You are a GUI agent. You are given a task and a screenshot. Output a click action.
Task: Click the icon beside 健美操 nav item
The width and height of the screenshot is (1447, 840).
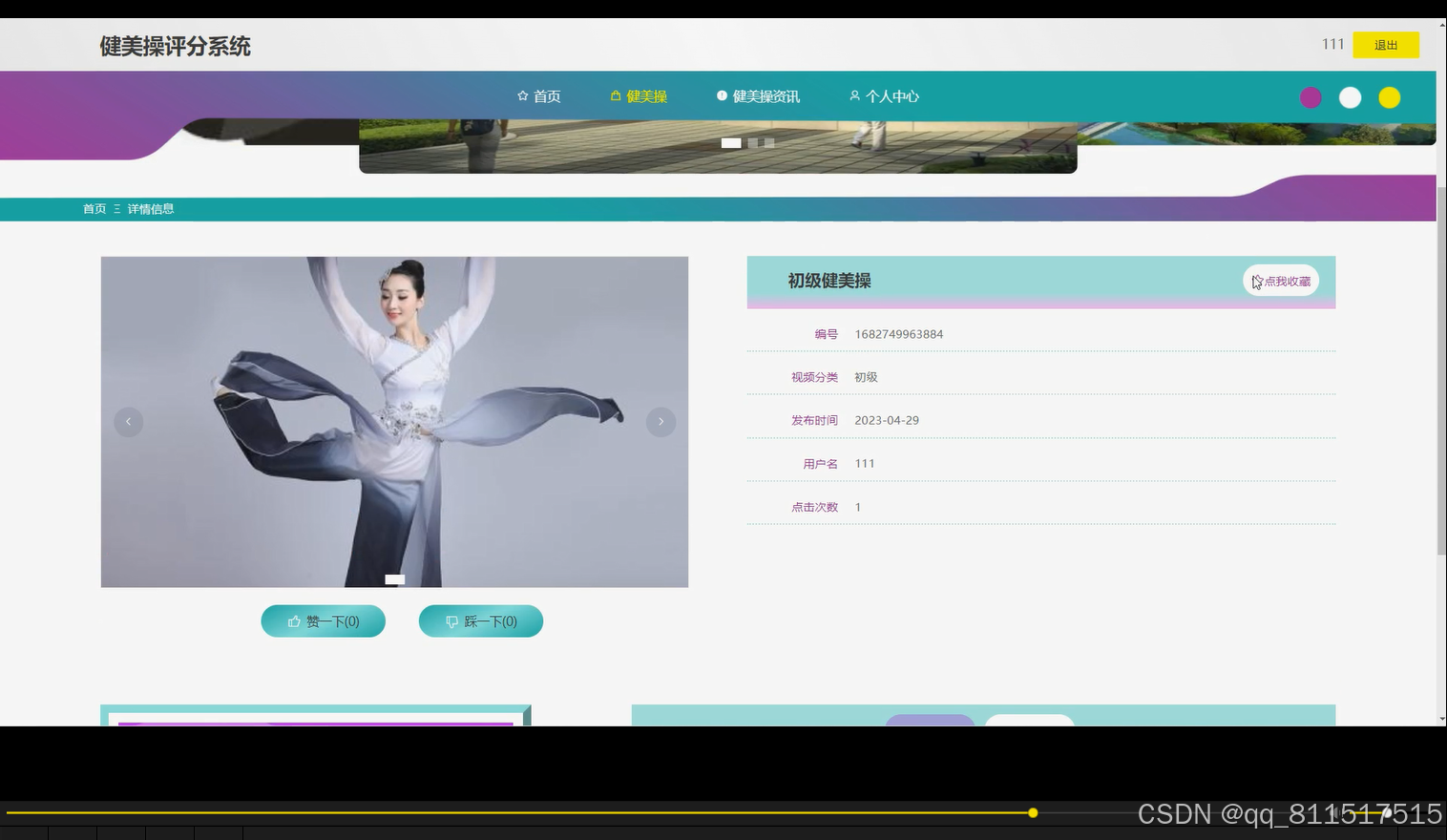[x=614, y=94]
